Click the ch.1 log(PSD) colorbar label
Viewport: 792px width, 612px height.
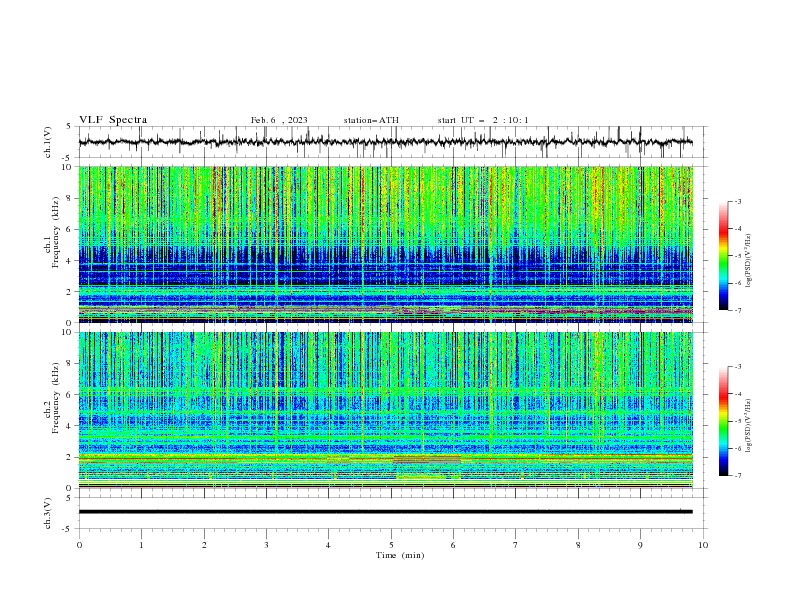click(x=748, y=261)
